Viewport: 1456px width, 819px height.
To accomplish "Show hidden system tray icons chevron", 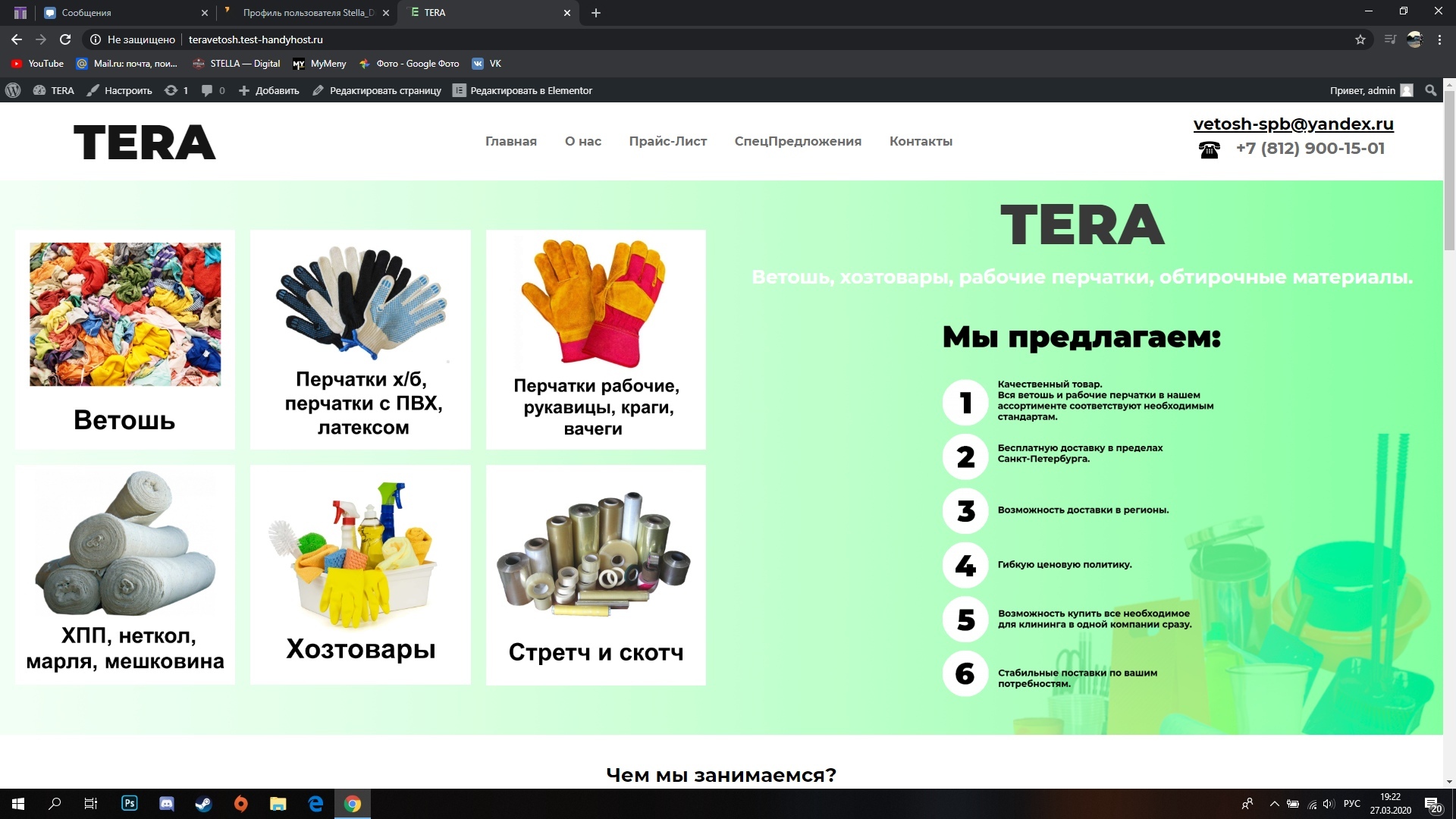I will [1274, 804].
